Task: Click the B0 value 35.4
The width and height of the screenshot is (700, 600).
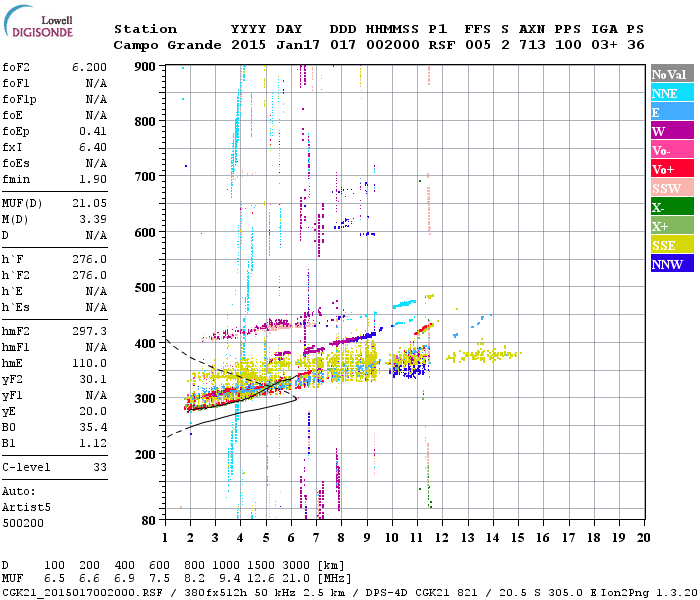Action: [x=93, y=428]
